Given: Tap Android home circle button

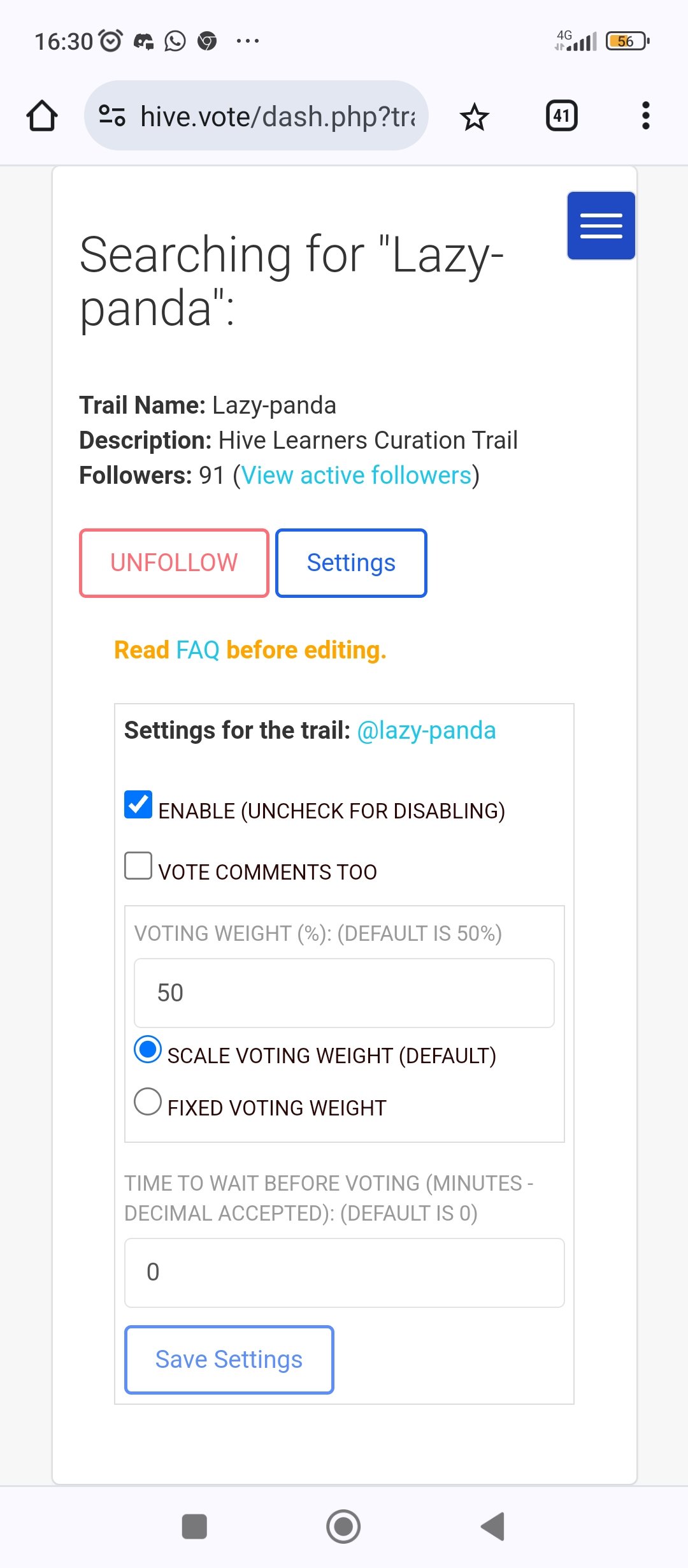Looking at the screenshot, I should tap(343, 1527).
